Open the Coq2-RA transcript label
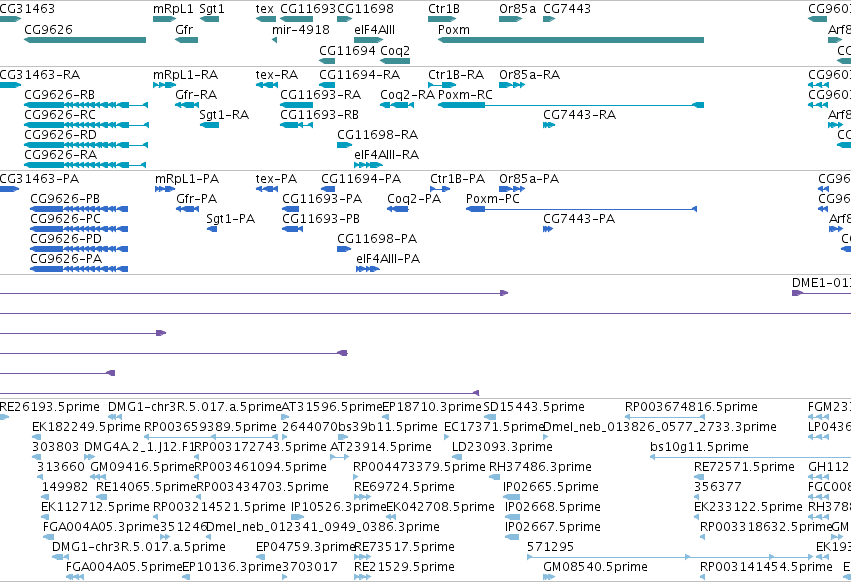851x582 pixels. [x=408, y=94]
